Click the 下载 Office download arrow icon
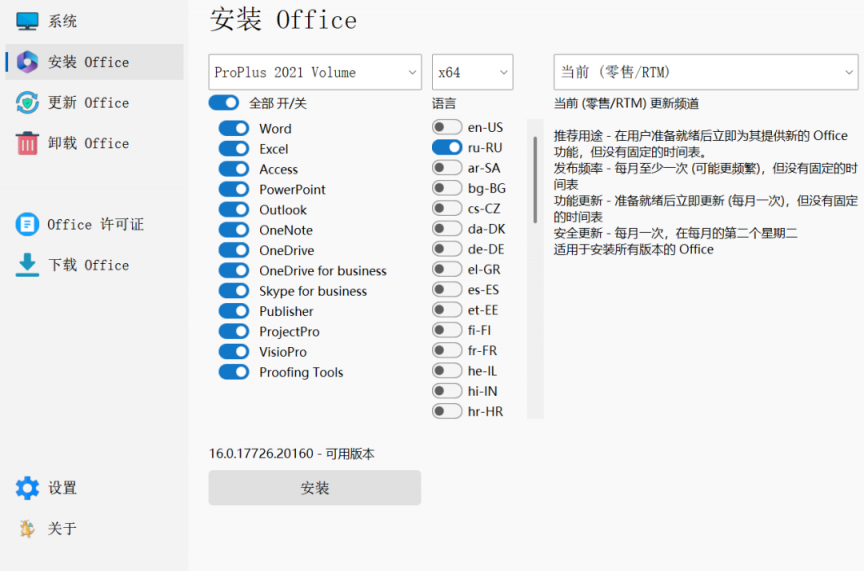The image size is (864, 571). [27, 265]
